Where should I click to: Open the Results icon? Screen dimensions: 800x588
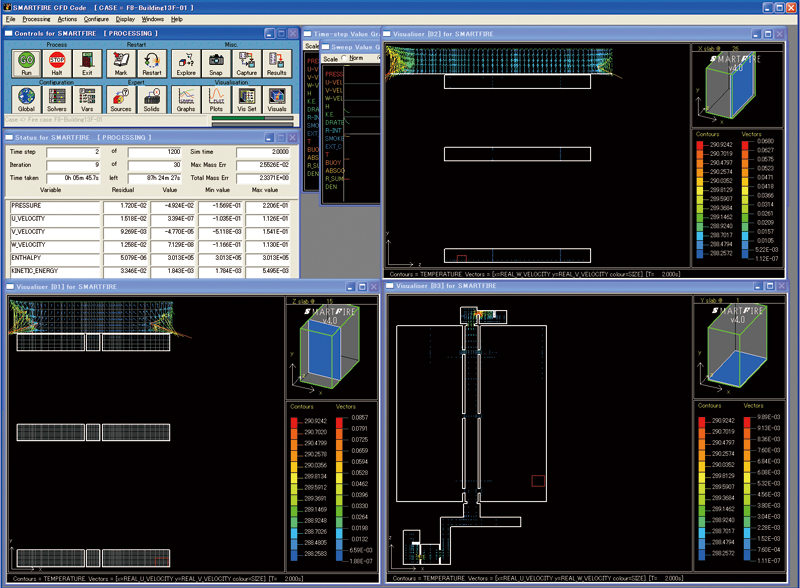point(277,63)
